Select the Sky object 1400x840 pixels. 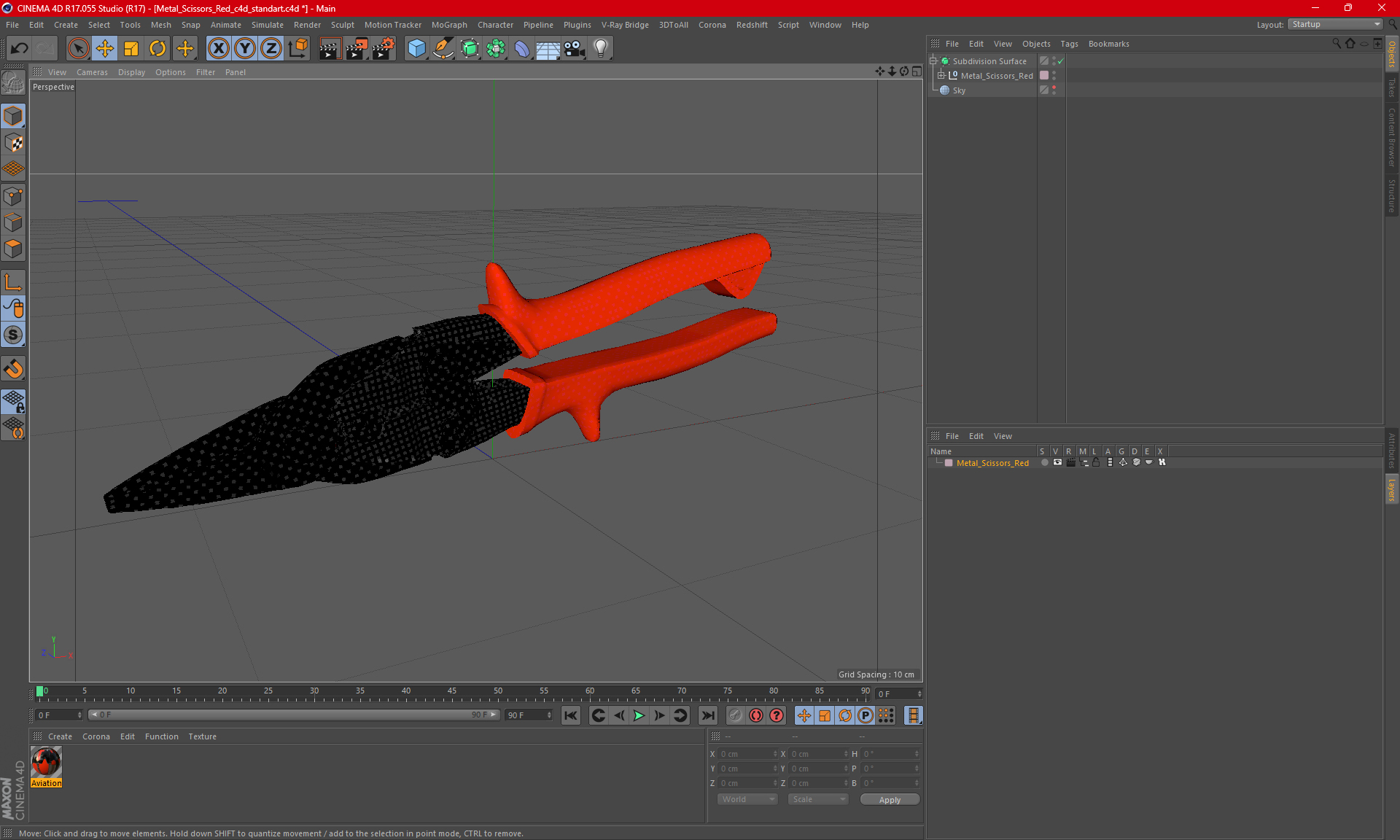pos(959,90)
